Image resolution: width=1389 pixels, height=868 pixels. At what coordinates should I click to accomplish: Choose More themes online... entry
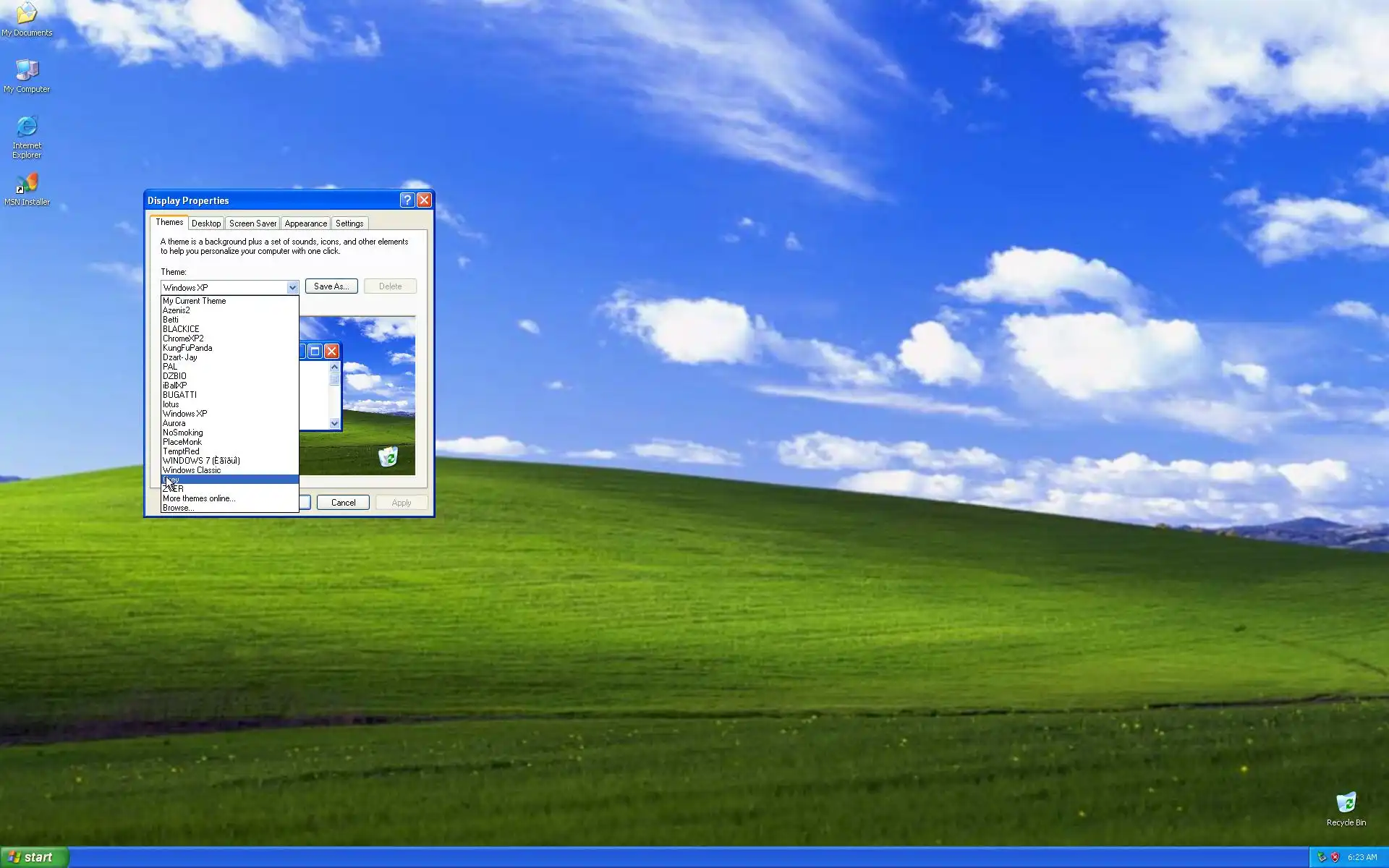pyautogui.click(x=199, y=498)
